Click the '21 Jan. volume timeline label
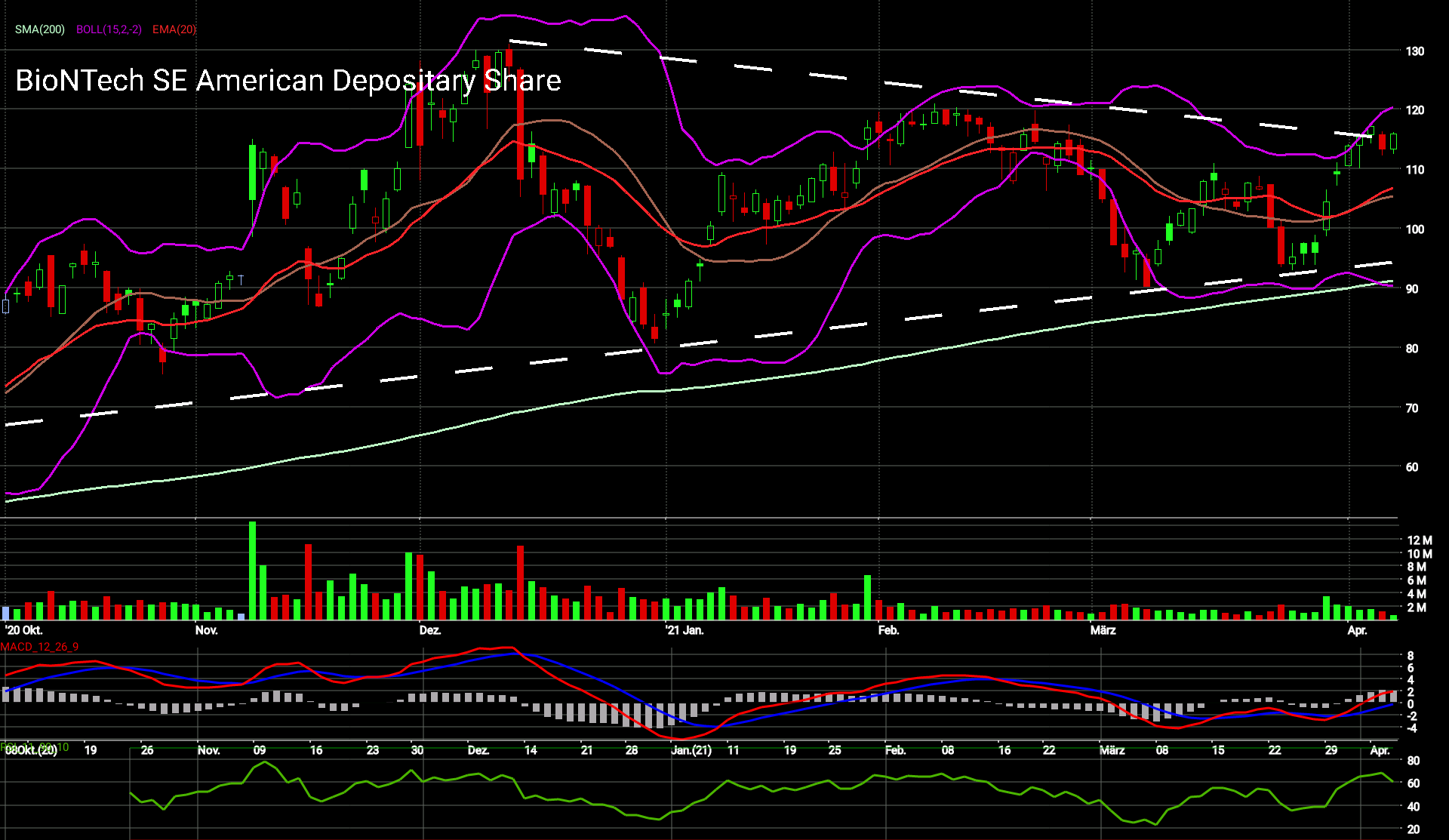The width and height of the screenshot is (1449, 840). [x=684, y=630]
